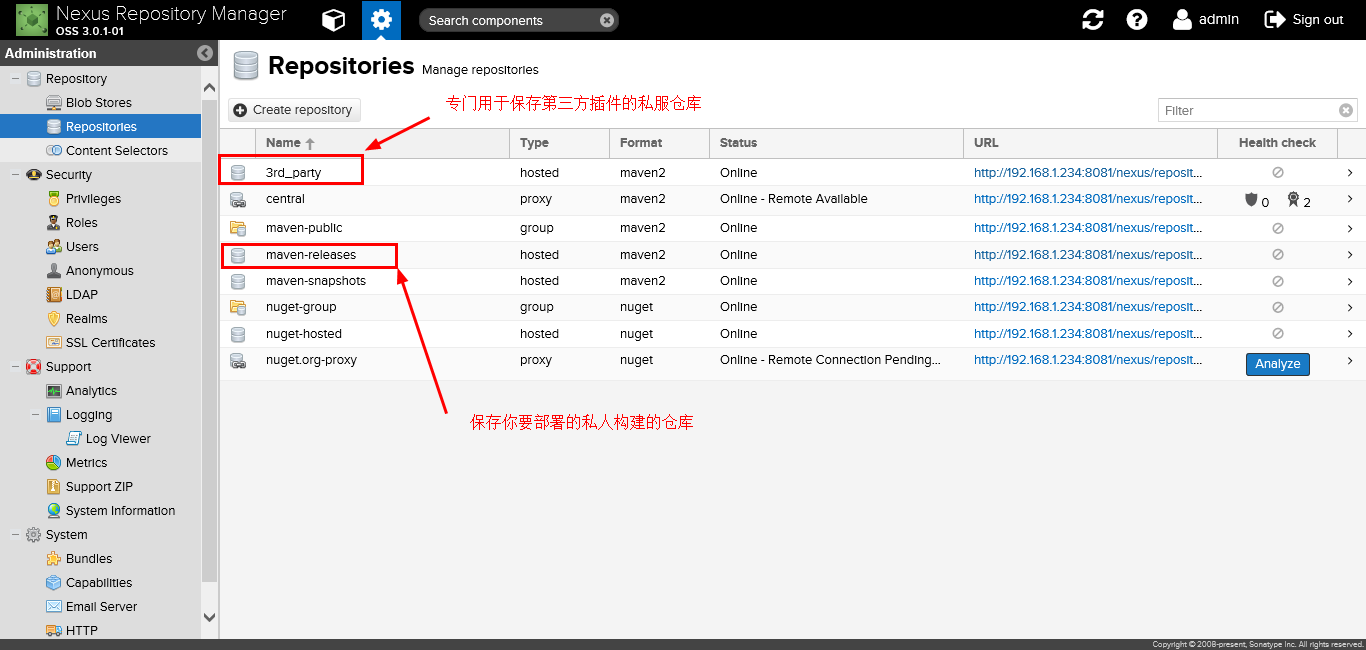Open Privileges under Security
Viewport: 1366px width, 650px height.
[93, 199]
